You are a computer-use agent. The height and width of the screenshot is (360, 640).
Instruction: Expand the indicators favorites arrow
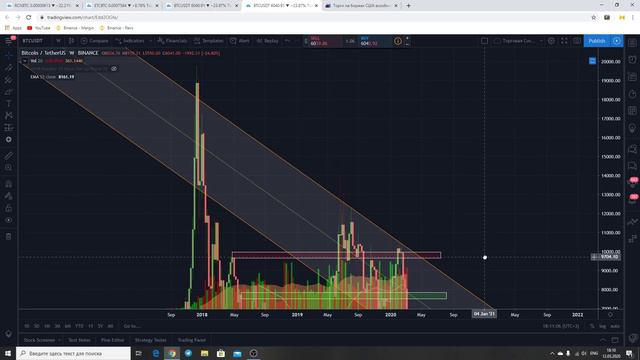(x=151, y=41)
